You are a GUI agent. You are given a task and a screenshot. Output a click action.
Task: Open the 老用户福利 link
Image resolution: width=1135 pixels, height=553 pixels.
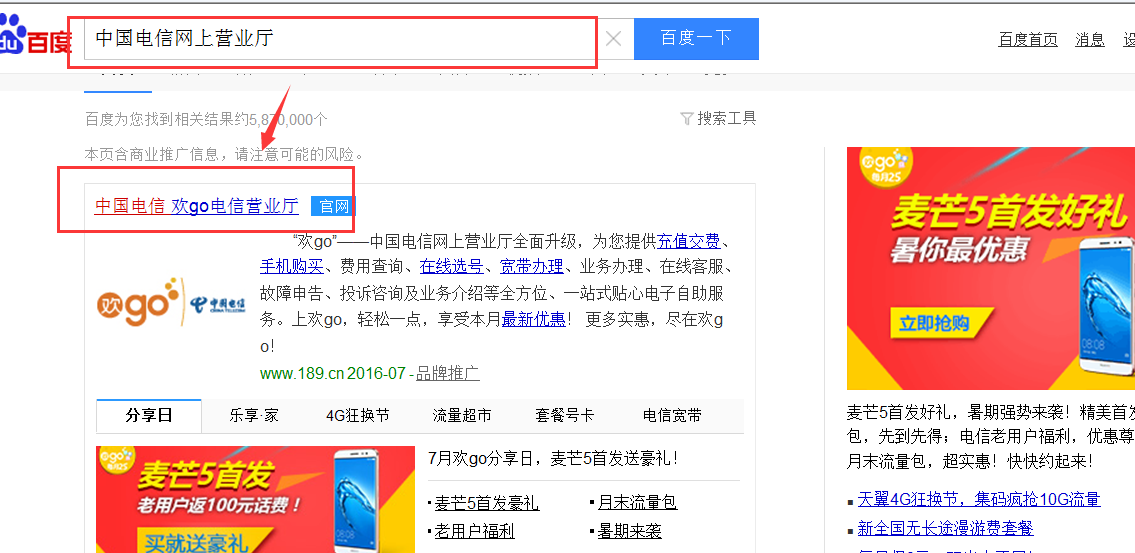[x=474, y=532]
